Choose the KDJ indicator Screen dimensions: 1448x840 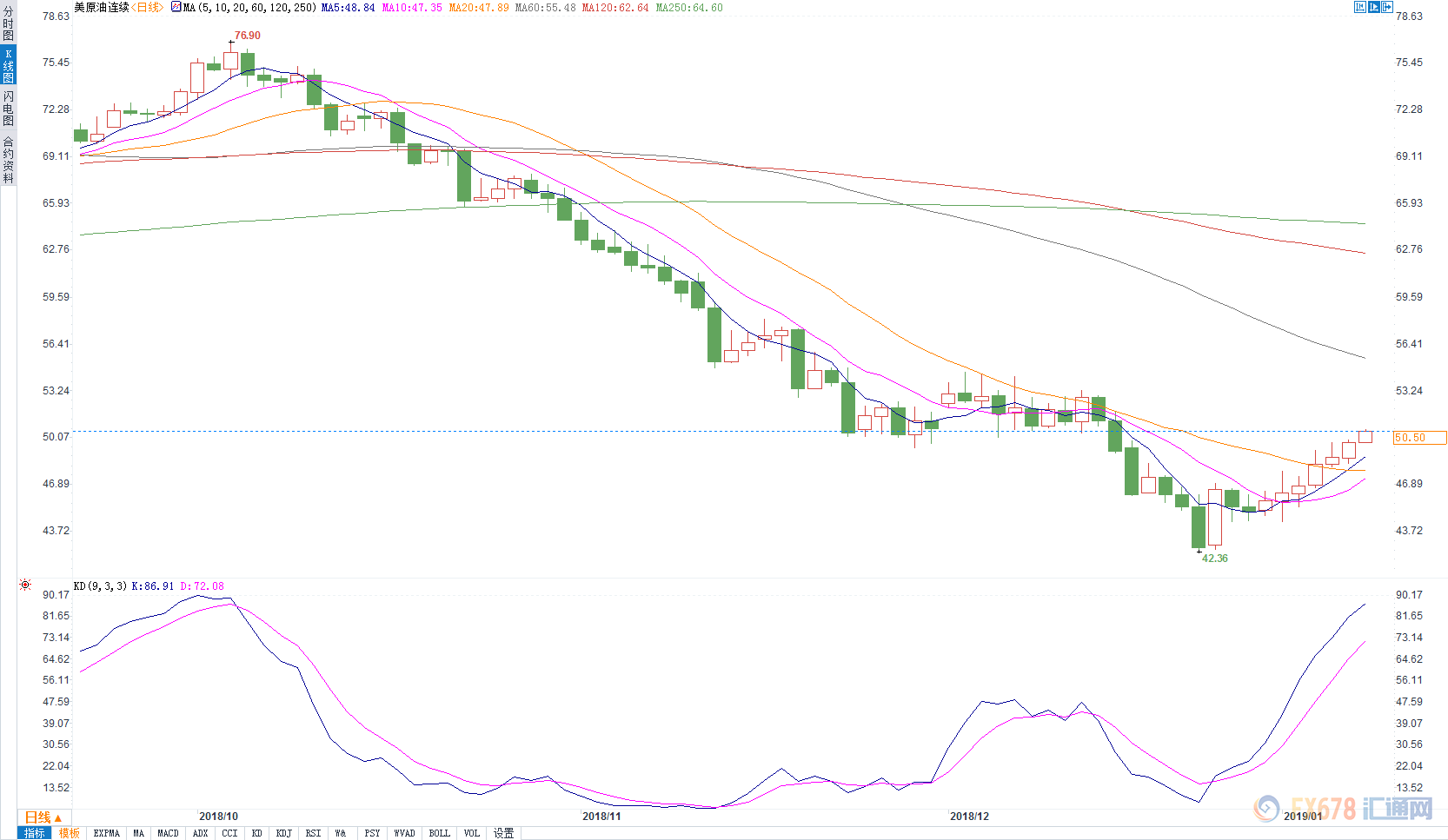click(x=284, y=833)
